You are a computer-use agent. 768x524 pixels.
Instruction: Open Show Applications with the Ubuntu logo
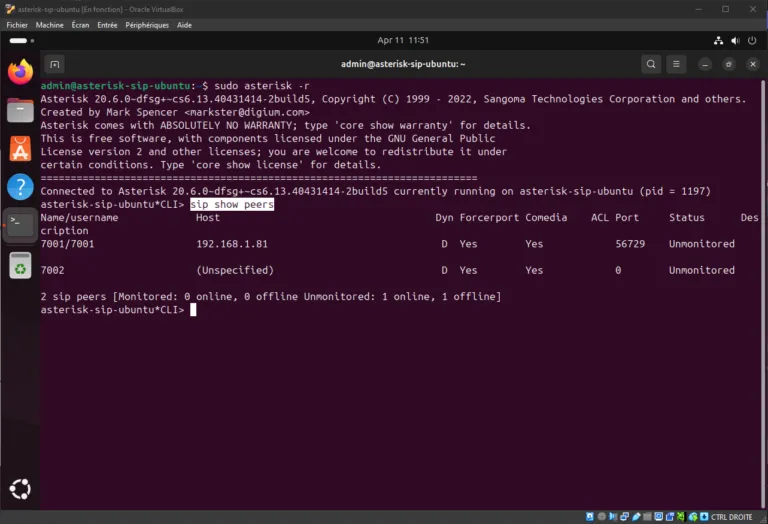(20, 489)
